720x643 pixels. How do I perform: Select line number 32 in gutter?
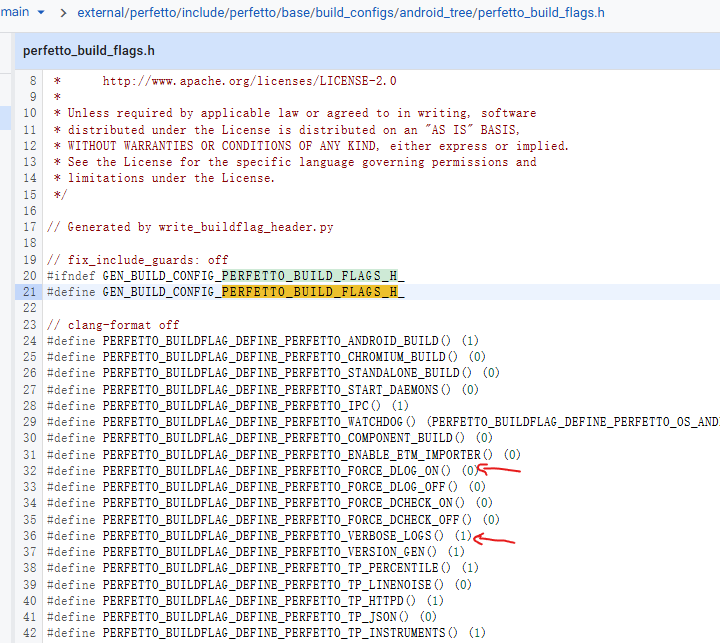pyautogui.click(x=29, y=471)
